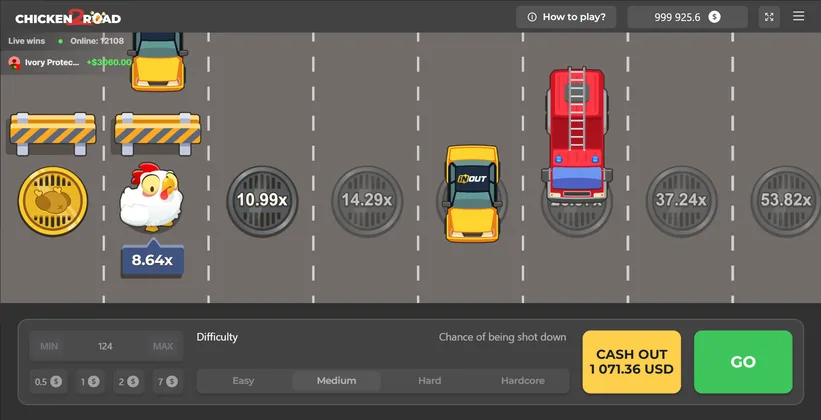This screenshot has height=420, width=821.
Task: Choose Hardcore difficulty
Action: [x=522, y=381]
